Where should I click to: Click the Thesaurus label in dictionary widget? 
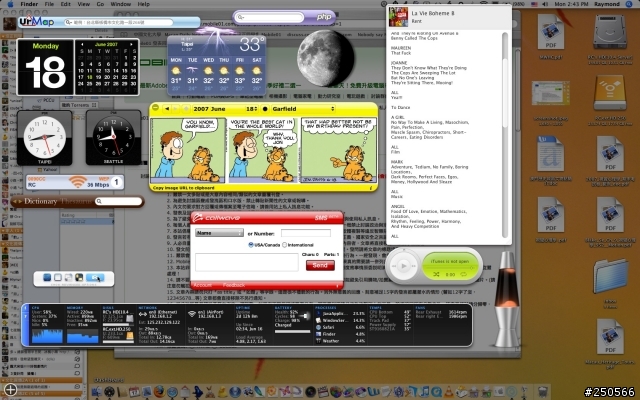76,201
